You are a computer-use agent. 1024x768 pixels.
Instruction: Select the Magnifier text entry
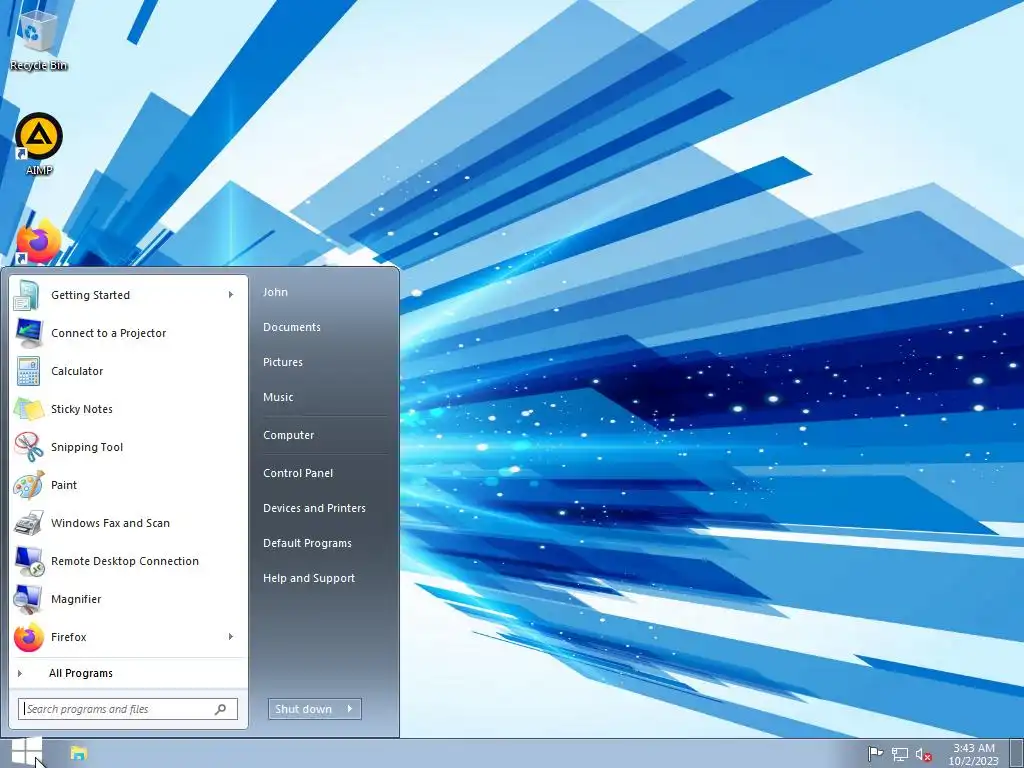pos(76,599)
